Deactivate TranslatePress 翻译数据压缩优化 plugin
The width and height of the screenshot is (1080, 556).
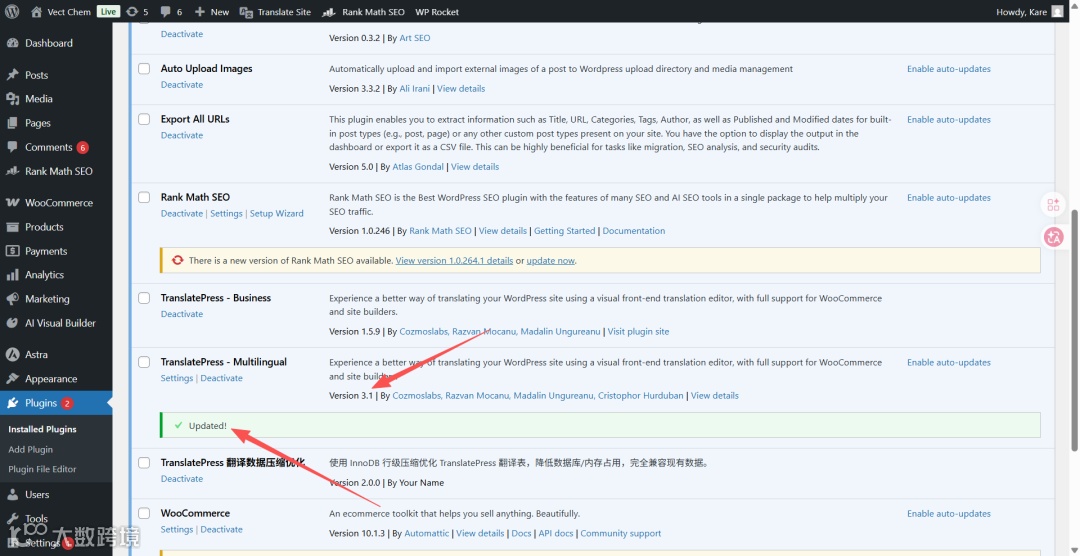182,479
